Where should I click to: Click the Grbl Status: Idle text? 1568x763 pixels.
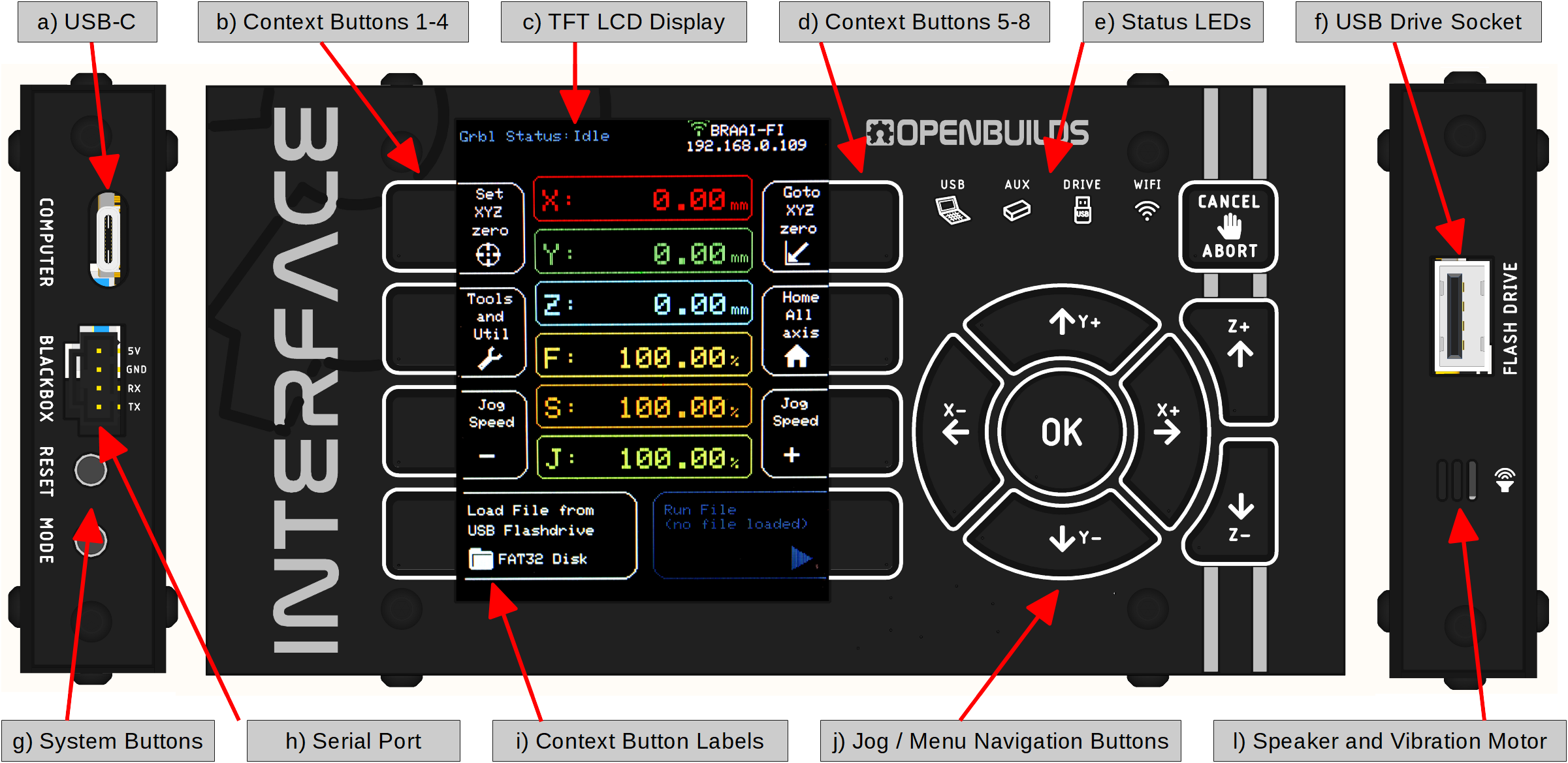(534, 136)
